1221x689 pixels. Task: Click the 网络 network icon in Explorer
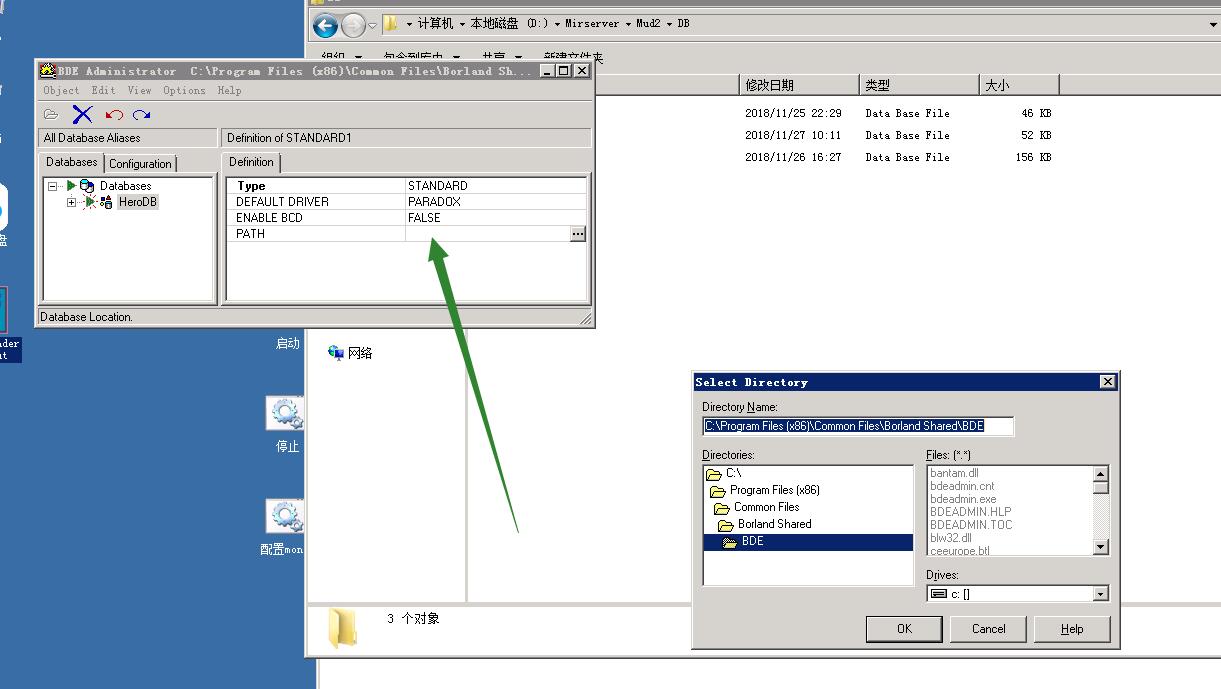coord(336,353)
